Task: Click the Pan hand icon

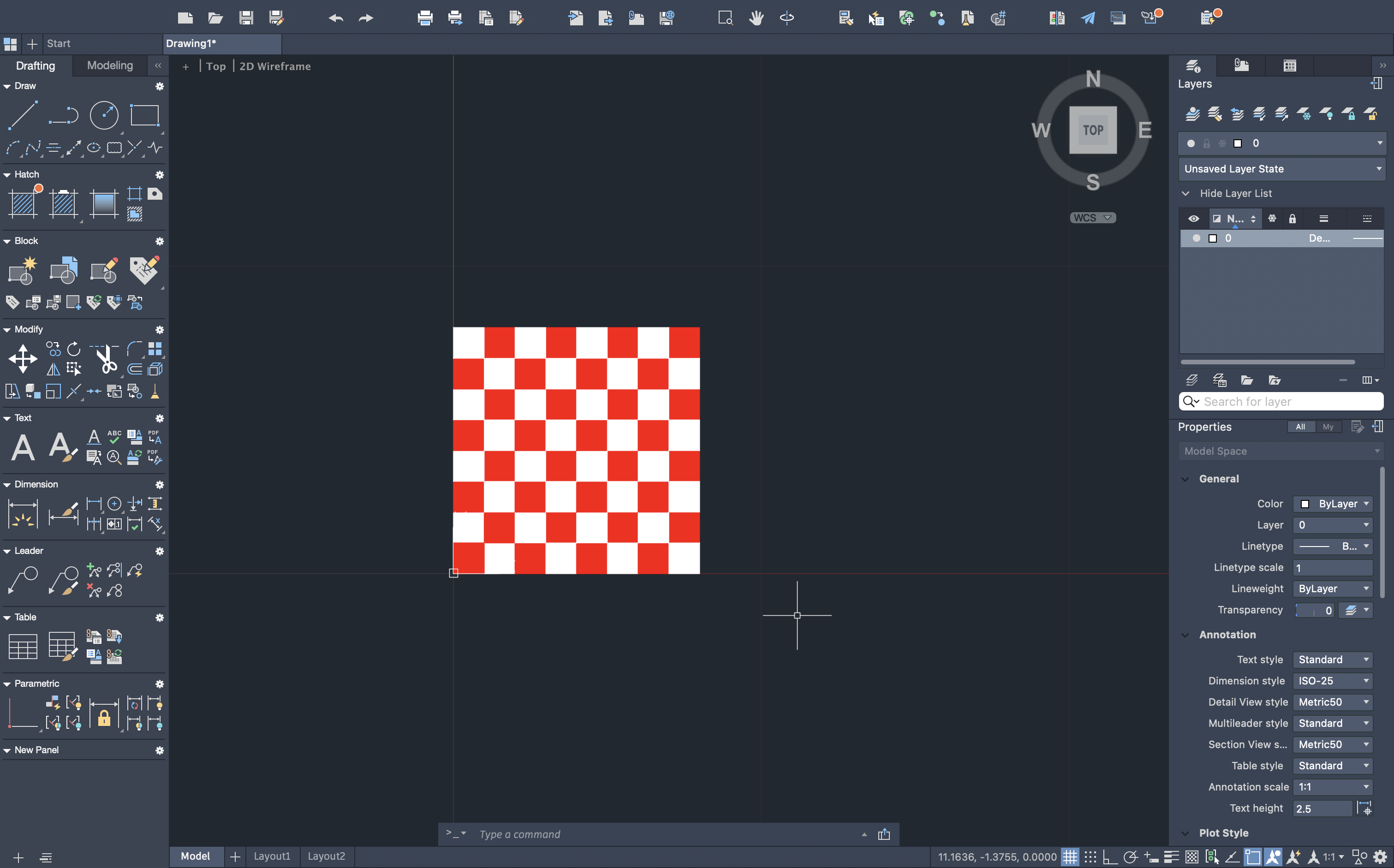Action: click(756, 18)
